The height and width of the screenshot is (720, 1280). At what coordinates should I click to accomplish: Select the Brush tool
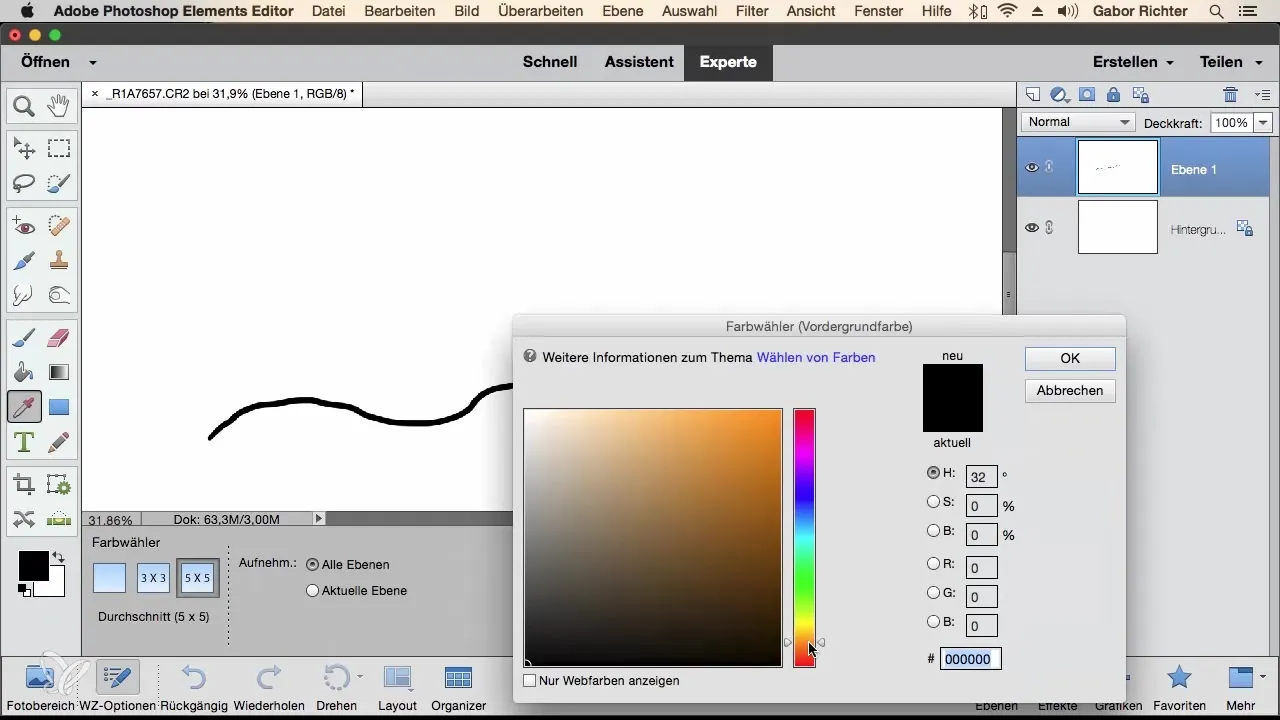coord(24,338)
